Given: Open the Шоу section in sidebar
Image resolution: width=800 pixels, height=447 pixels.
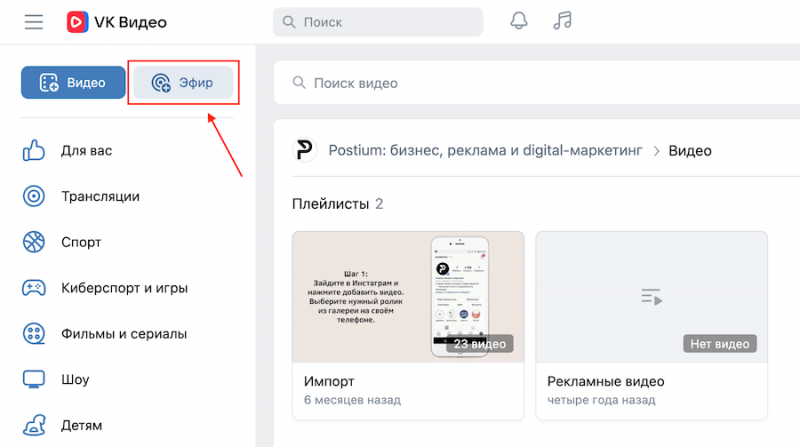Looking at the screenshot, I should point(74,380).
